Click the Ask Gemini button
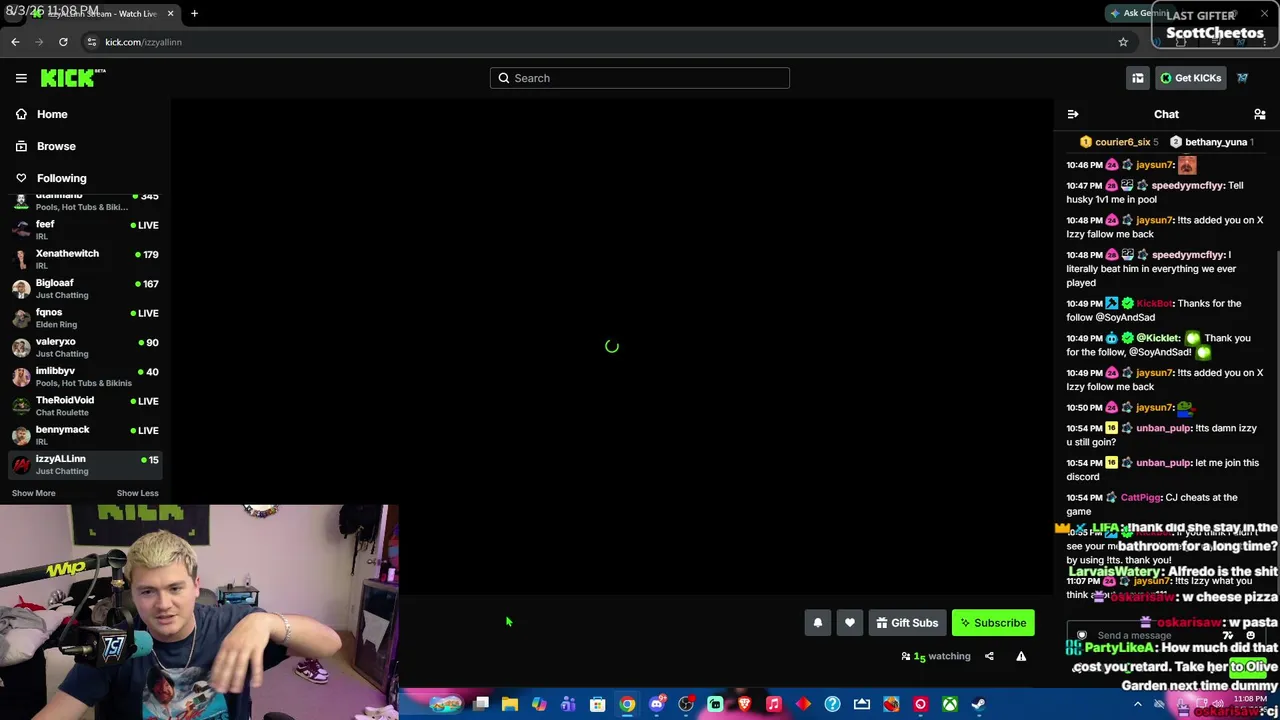Viewport: 1280px width, 720px height. point(1140,13)
